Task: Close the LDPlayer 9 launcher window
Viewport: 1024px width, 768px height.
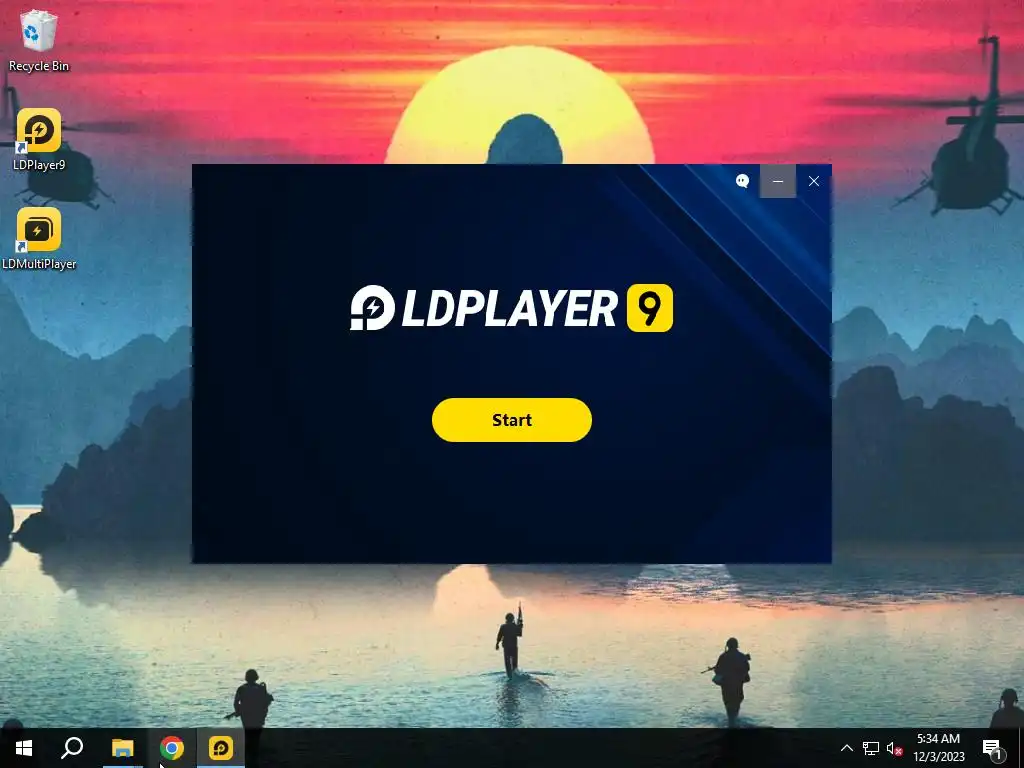Action: (814, 181)
